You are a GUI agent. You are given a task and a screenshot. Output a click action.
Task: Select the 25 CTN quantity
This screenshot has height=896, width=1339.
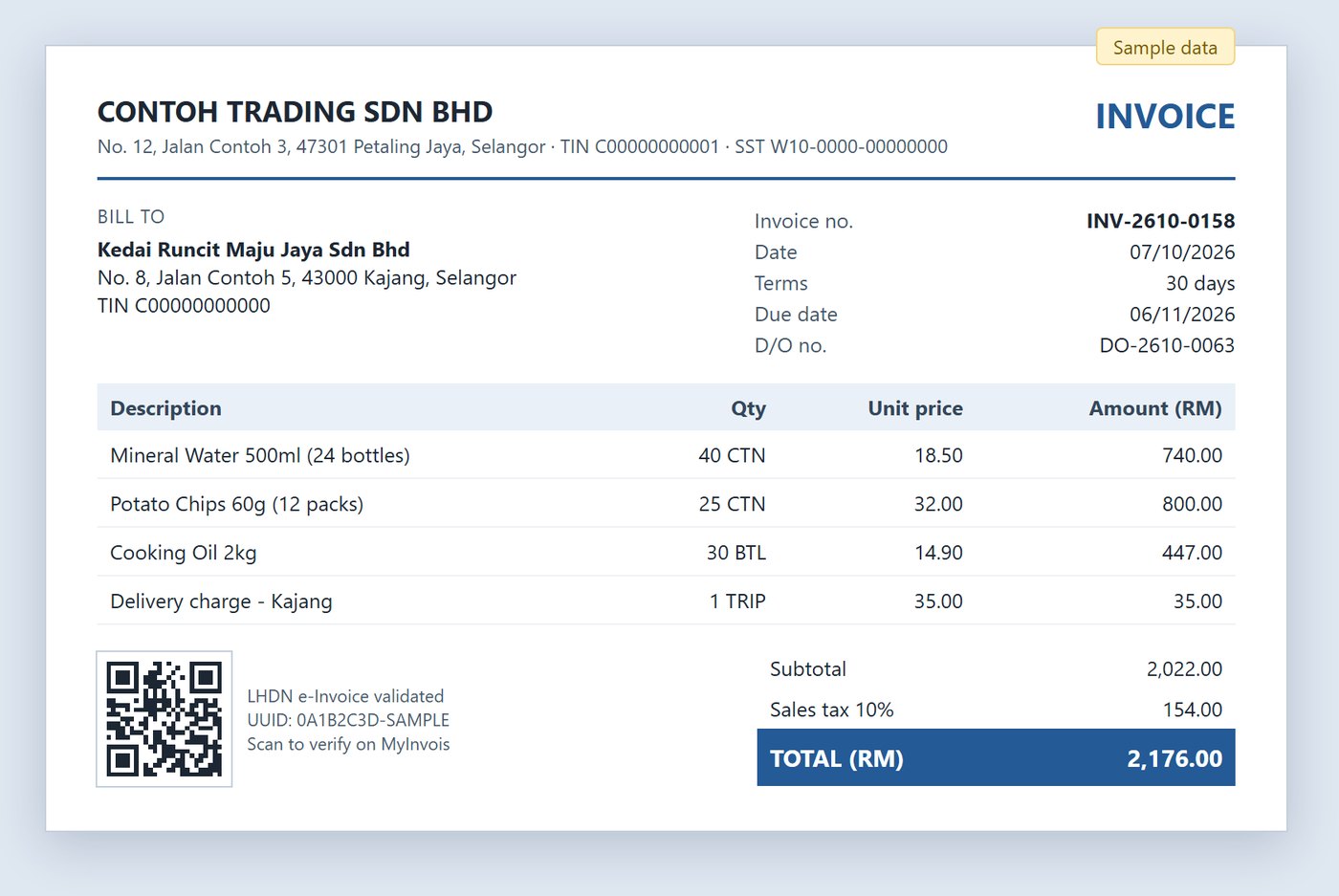pyautogui.click(x=732, y=504)
